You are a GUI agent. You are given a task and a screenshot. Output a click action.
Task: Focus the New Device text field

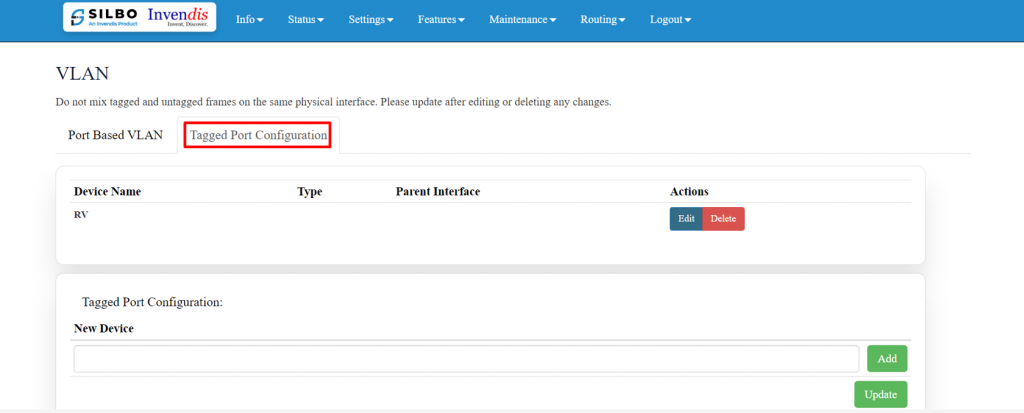pyautogui.click(x=466, y=359)
